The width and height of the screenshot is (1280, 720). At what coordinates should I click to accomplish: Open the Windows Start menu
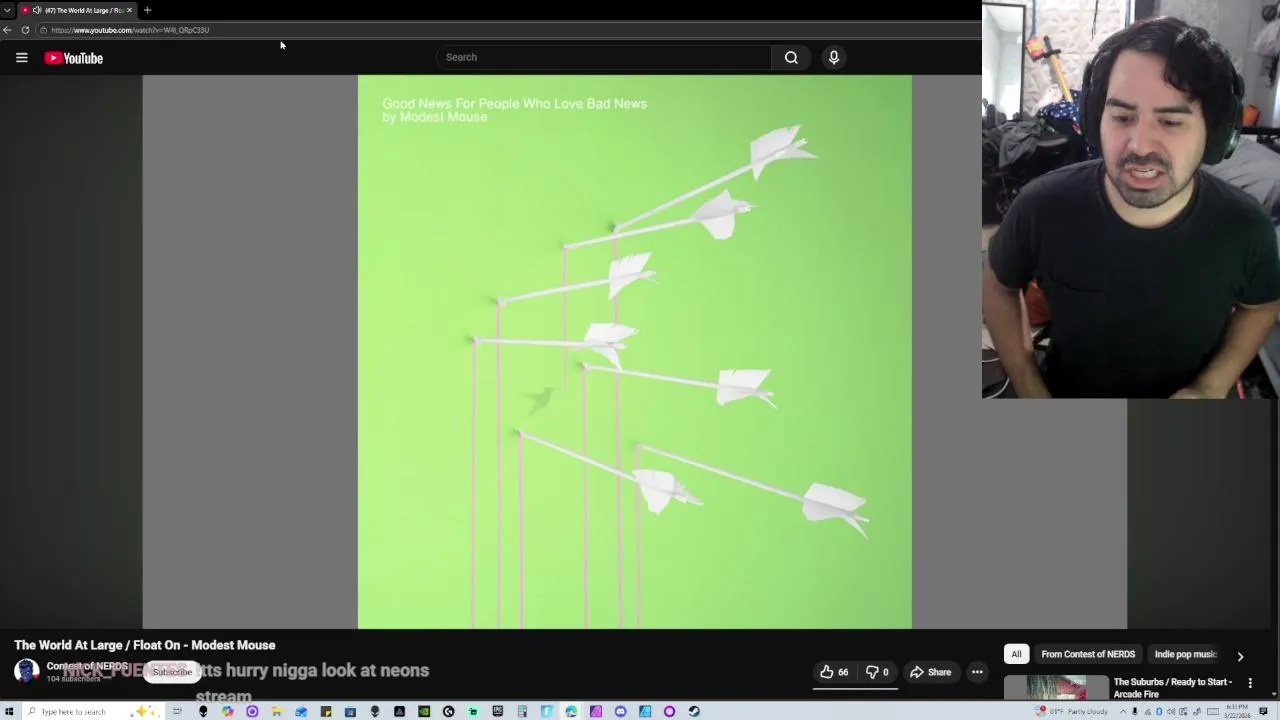pyautogui.click(x=8, y=711)
